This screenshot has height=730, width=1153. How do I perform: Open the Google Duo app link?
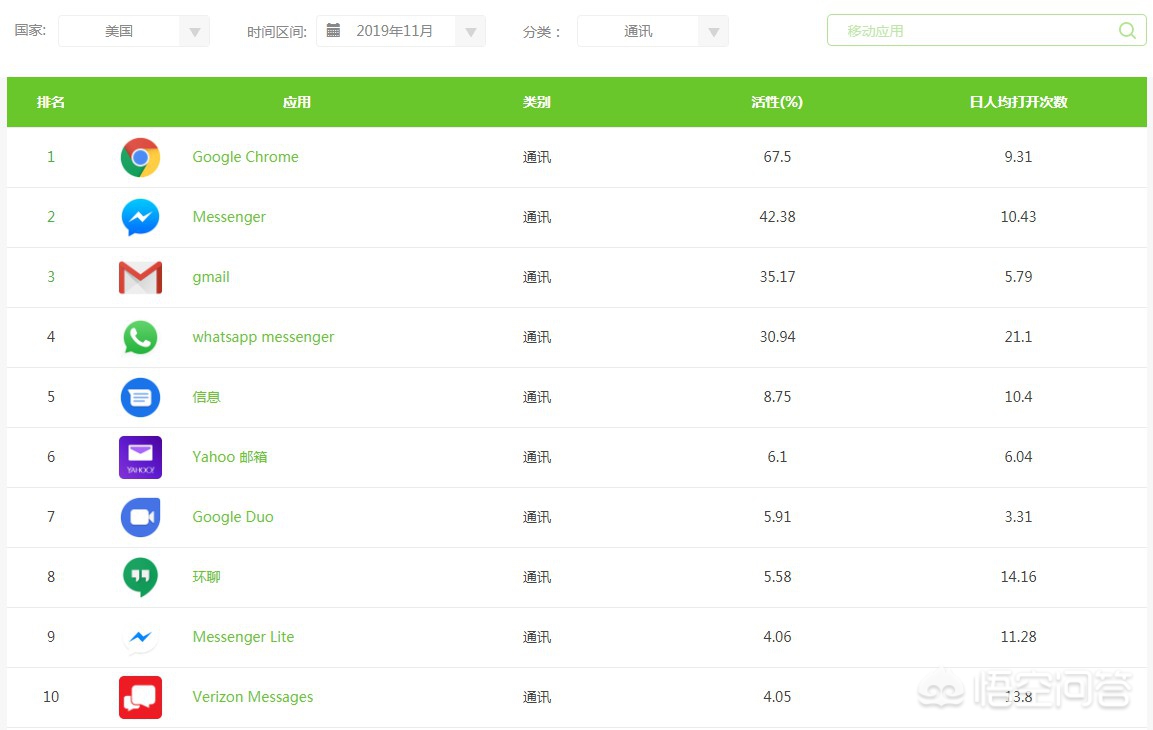coord(233,518)
